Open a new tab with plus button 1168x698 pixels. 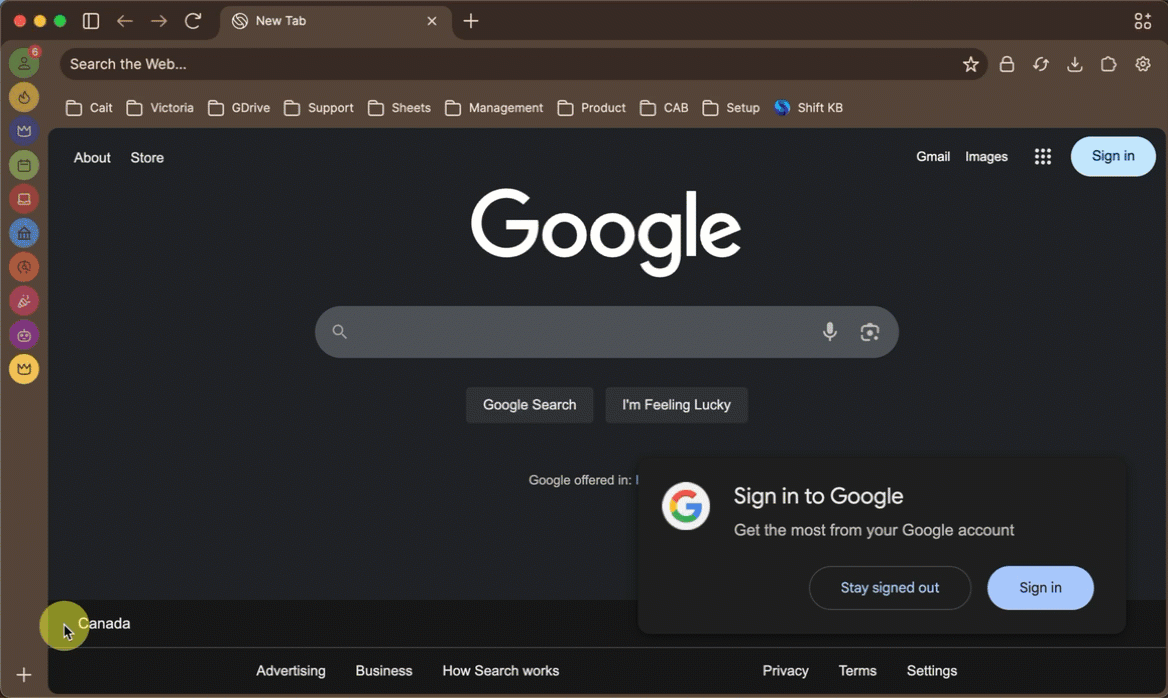[471, 21]
